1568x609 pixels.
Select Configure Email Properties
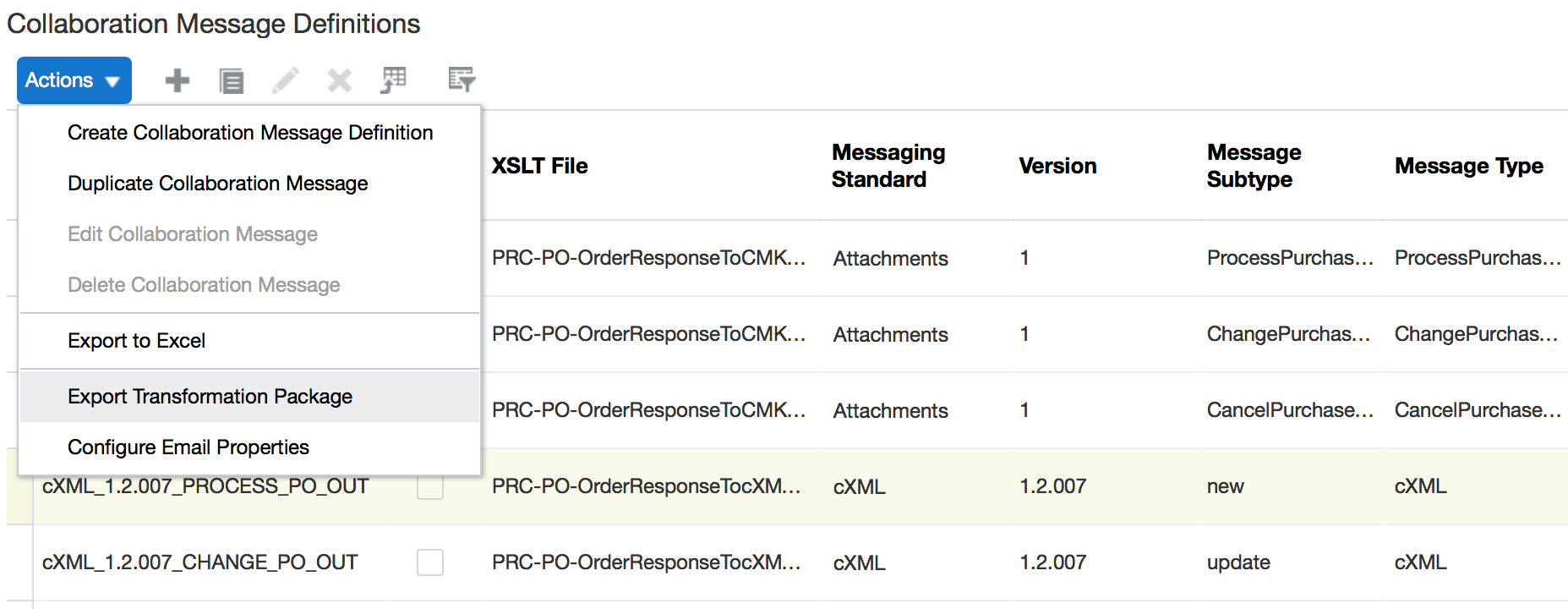click(188, 447)
